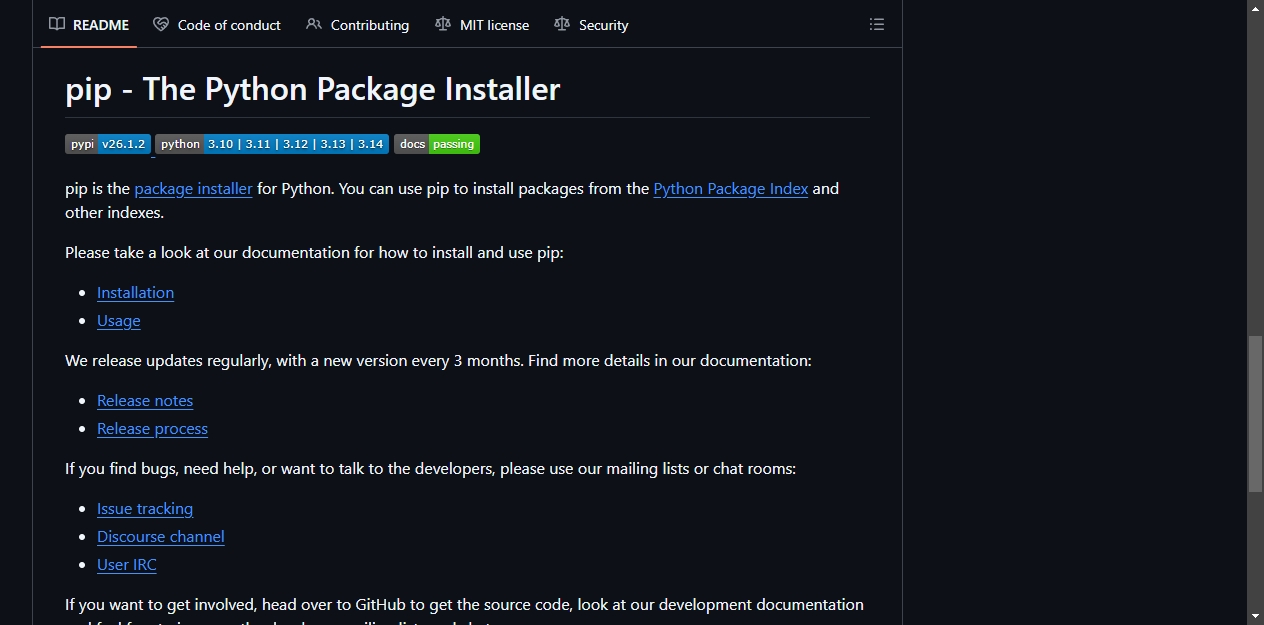Follow the package installer link
This screenshot has width=1264, height=625.
[193, 188]
